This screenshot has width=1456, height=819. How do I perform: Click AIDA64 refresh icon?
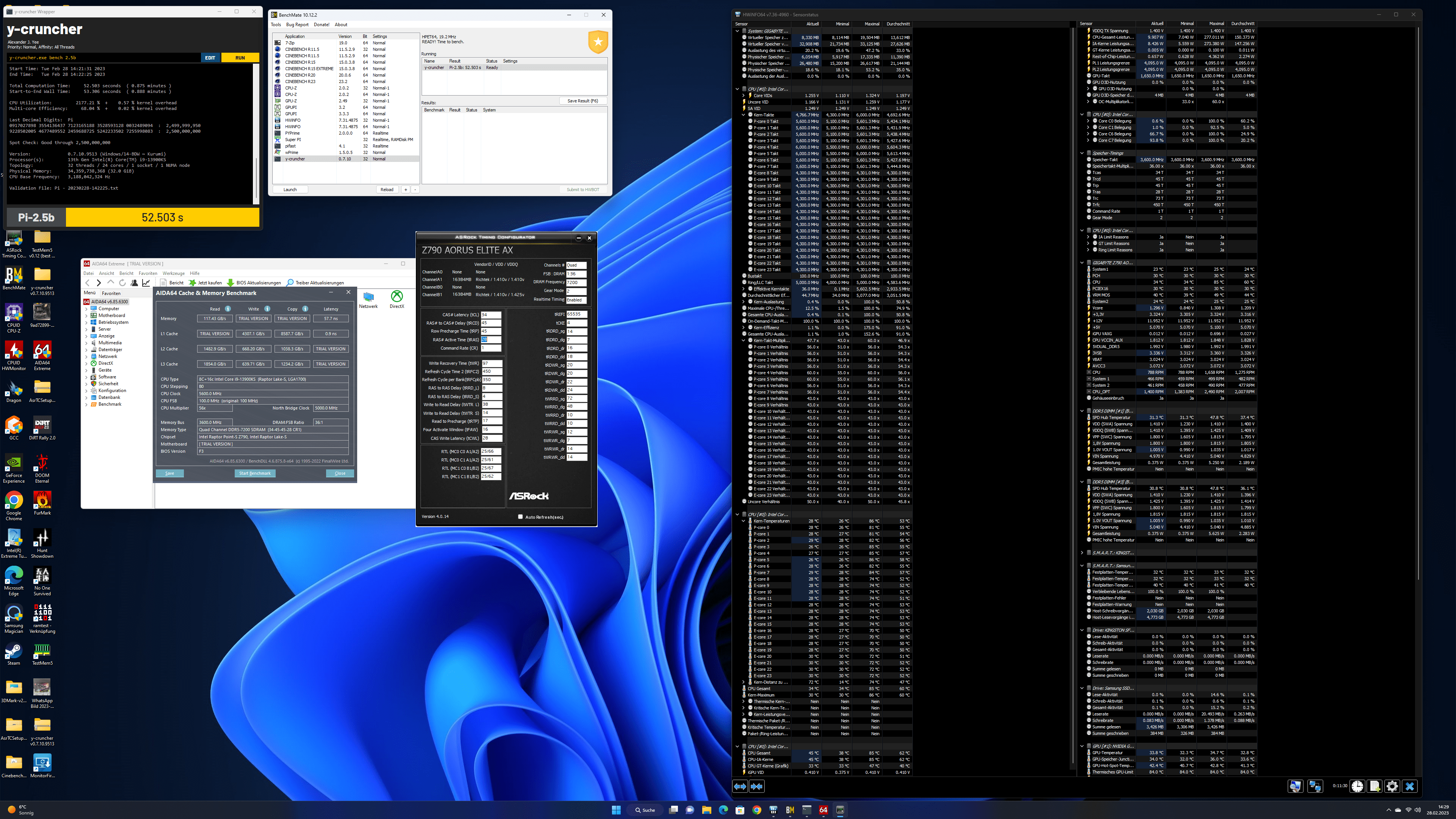[122, 282]
